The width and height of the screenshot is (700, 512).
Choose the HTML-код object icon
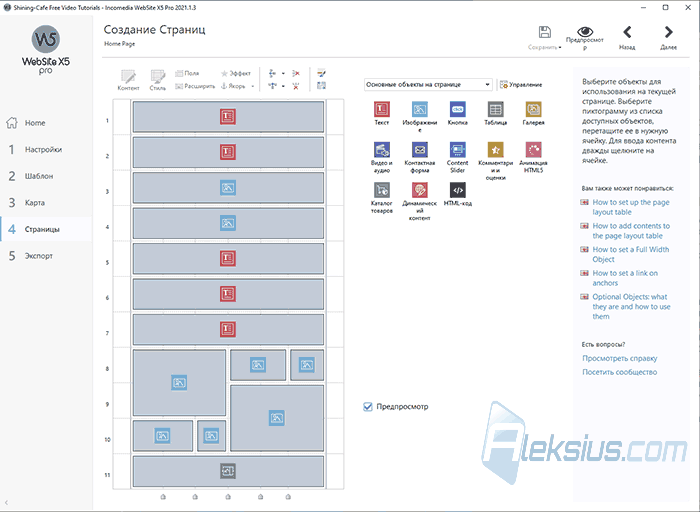click(x=458, y=190)
